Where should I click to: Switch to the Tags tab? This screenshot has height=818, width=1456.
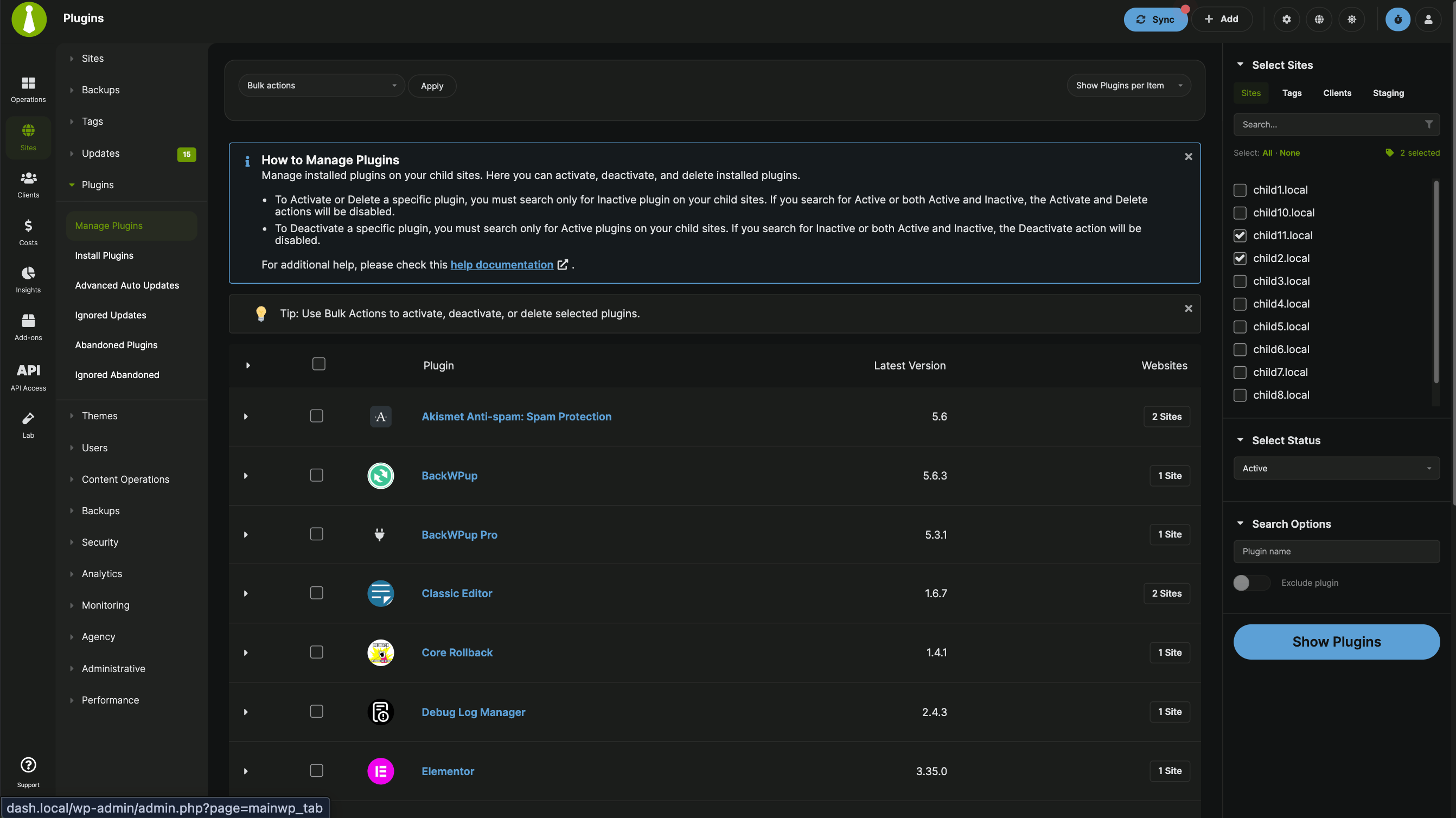pos(1292,93)
